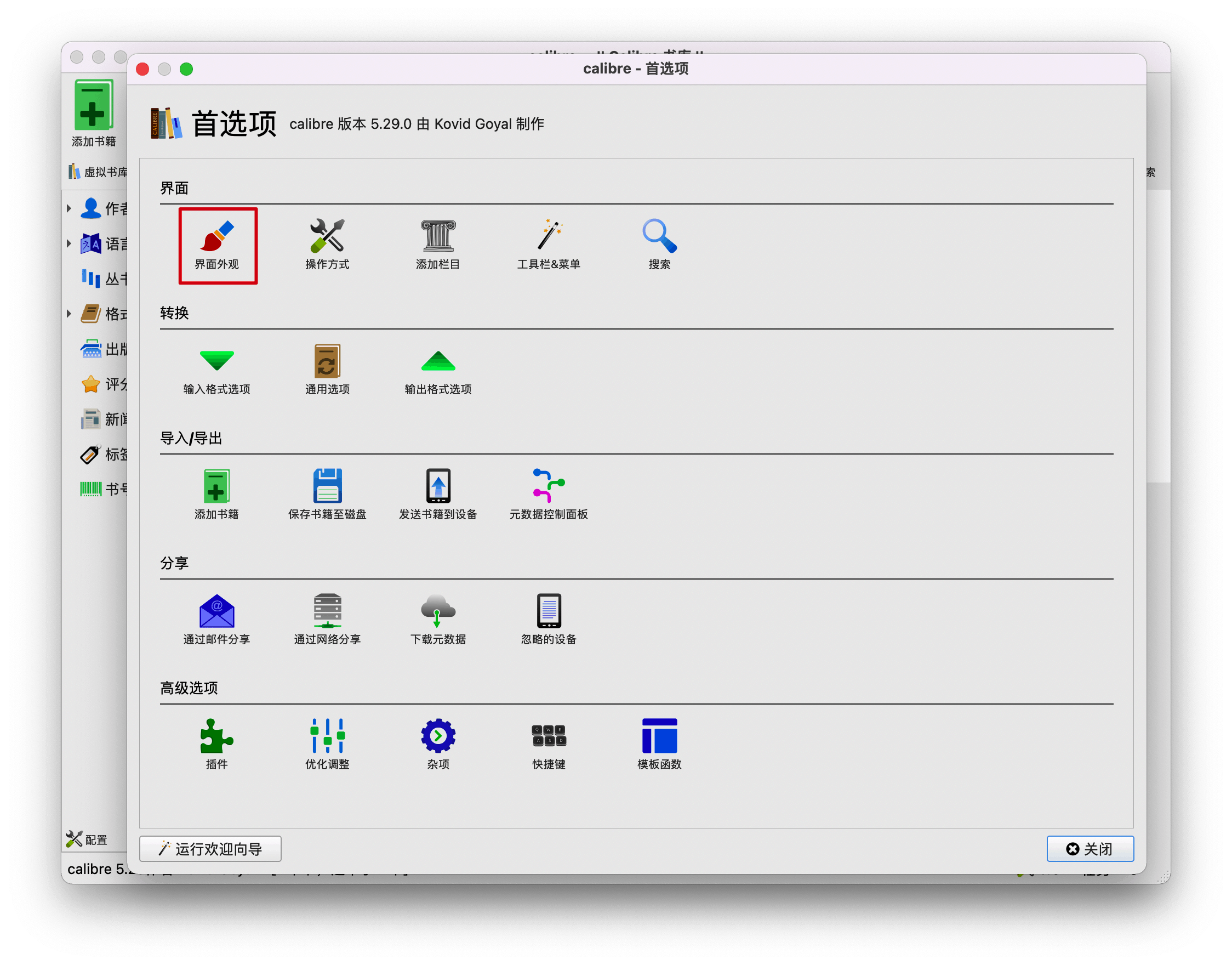Click 配置 button in main window sidebar
1232x965 pixels.
tap(87, 839)
